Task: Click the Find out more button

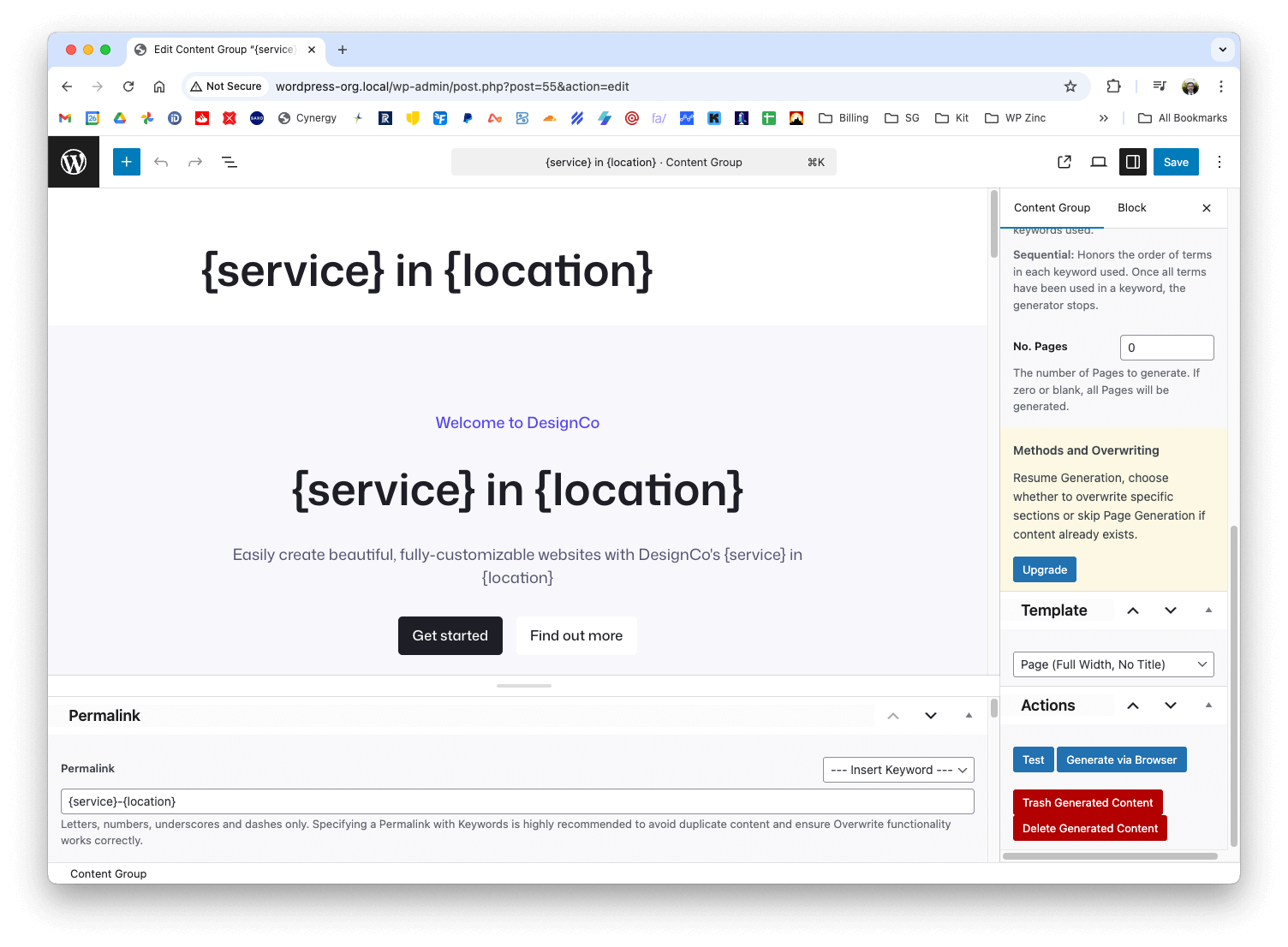Action: 576,635
